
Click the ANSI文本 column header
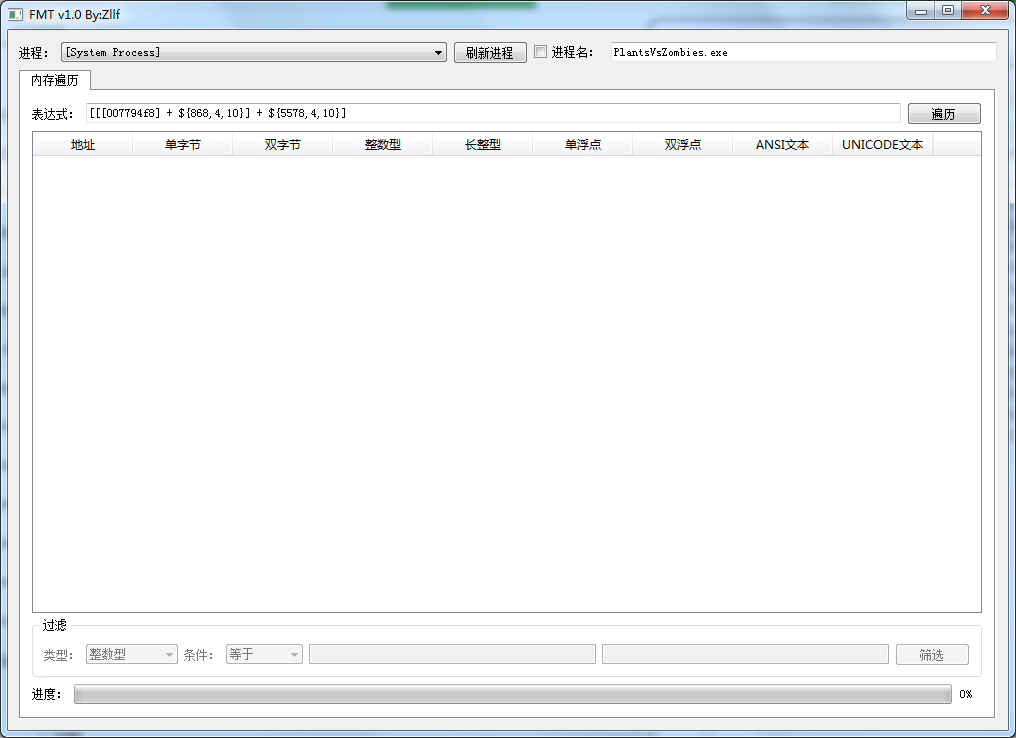tap(782, 144)
